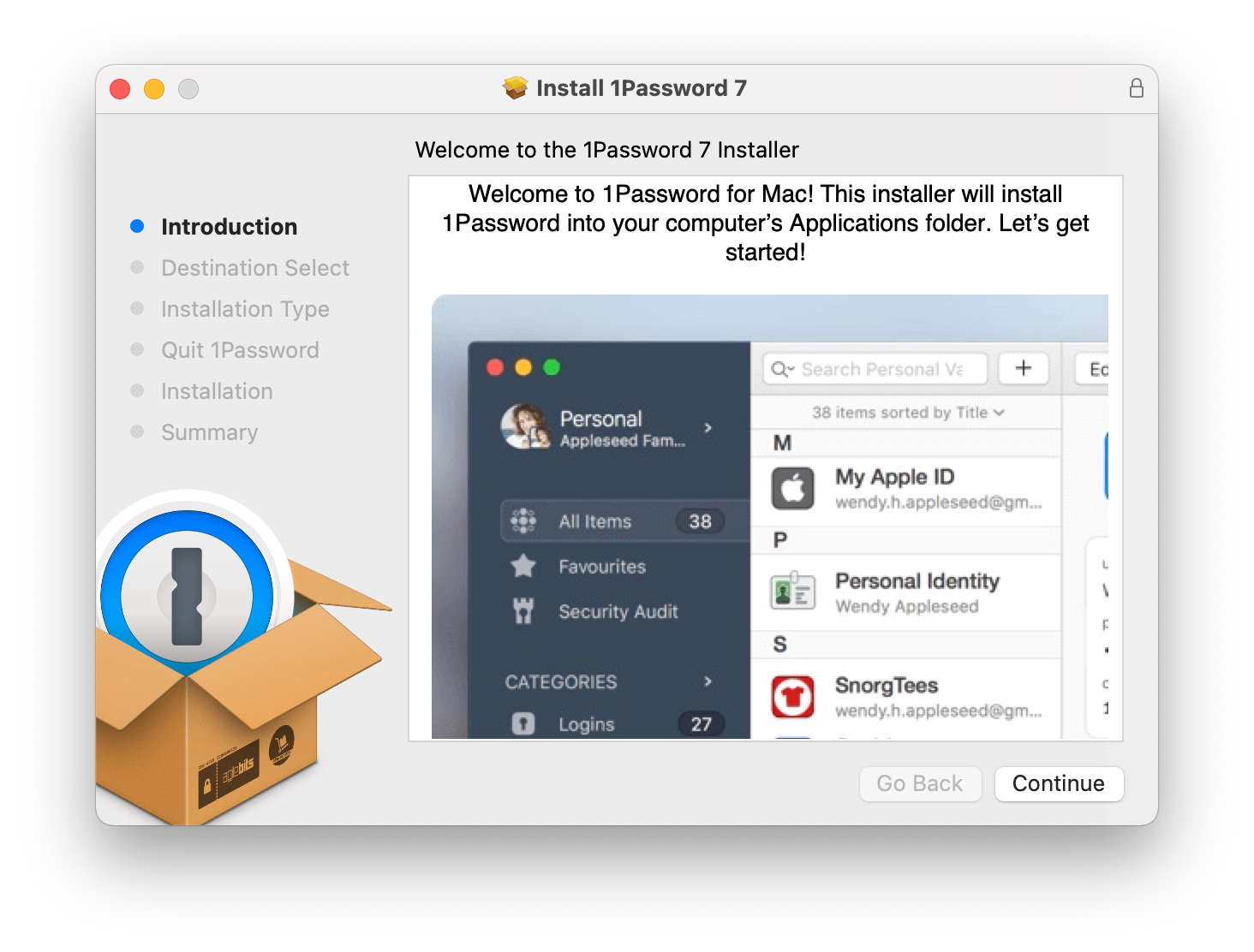Click the Go Back button
1254x952 pixels.
920,783
